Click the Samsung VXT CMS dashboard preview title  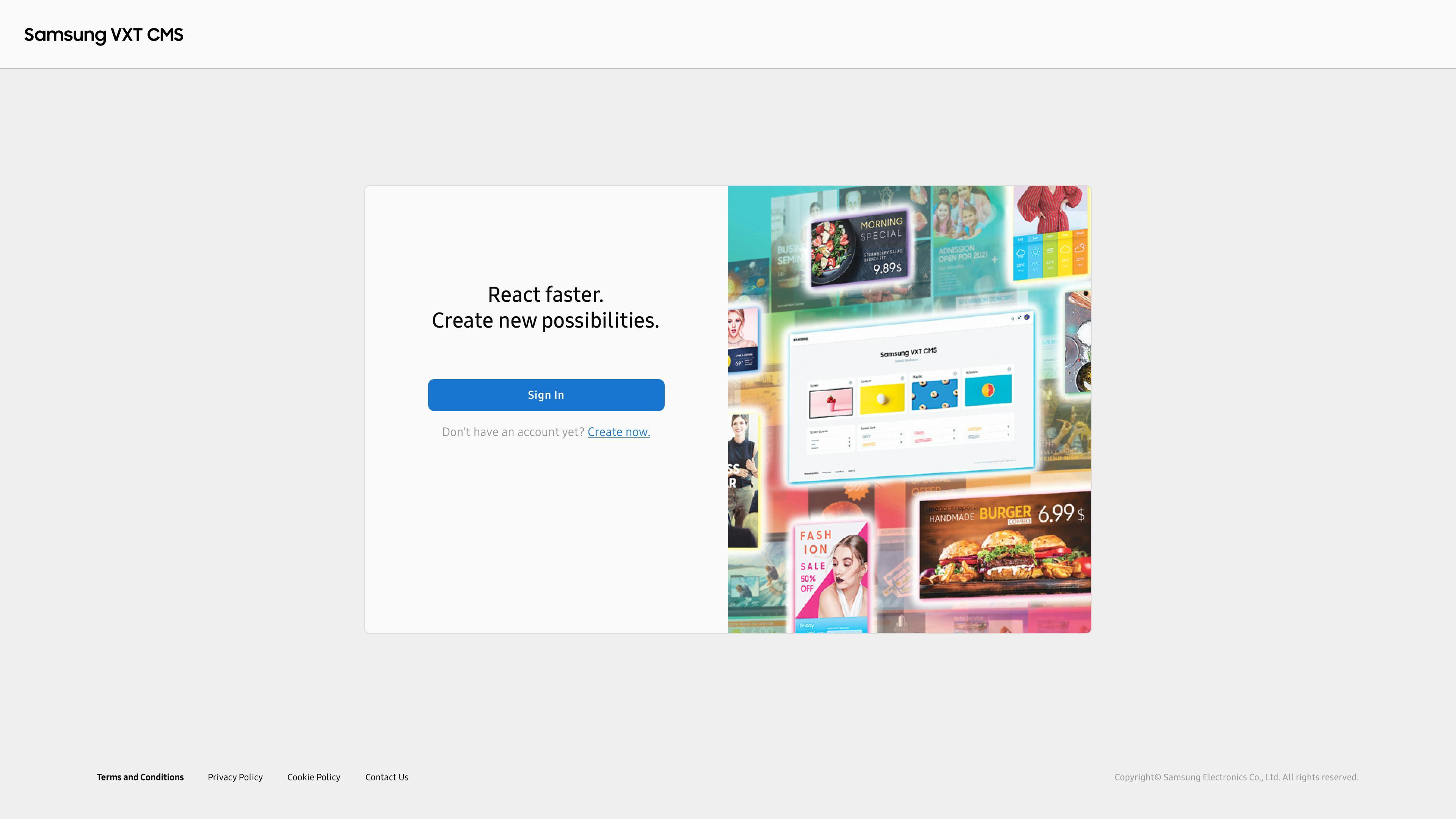click(x=908, y=353)
